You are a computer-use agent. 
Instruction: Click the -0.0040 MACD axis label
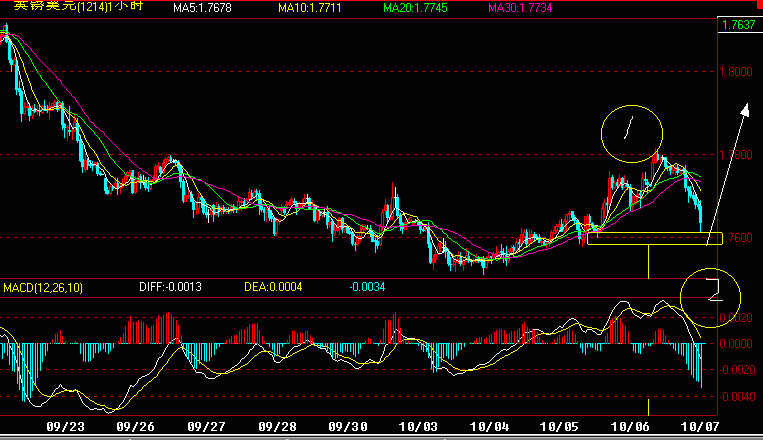[x=736, y=397]
